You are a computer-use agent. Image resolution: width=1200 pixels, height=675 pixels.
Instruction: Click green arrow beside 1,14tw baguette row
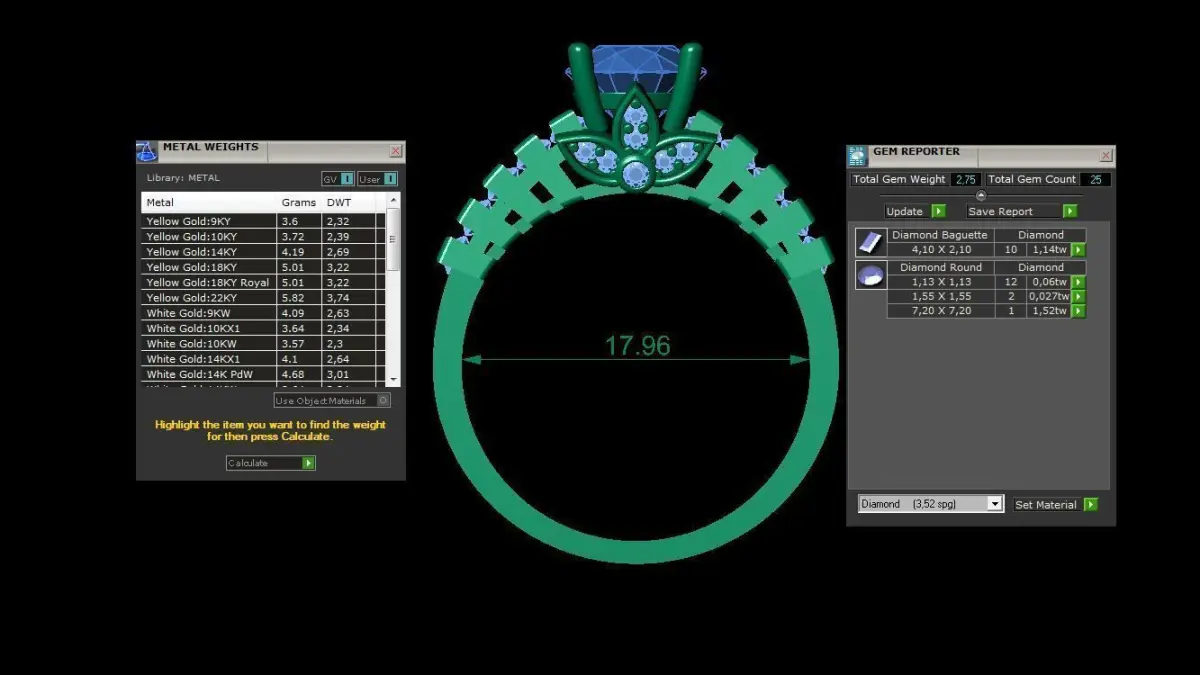click(1078, 250)
